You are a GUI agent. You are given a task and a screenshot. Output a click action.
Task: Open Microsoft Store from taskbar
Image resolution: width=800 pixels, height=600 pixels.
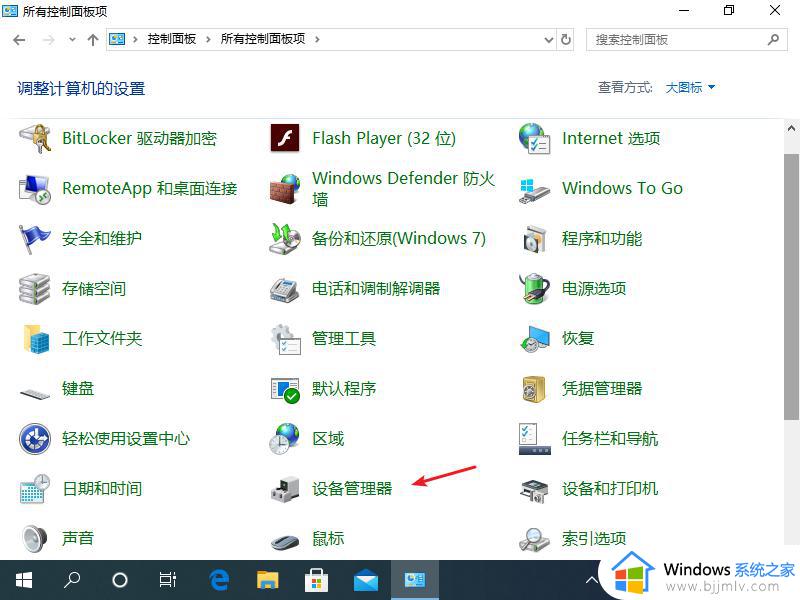(x=316, y=580)
